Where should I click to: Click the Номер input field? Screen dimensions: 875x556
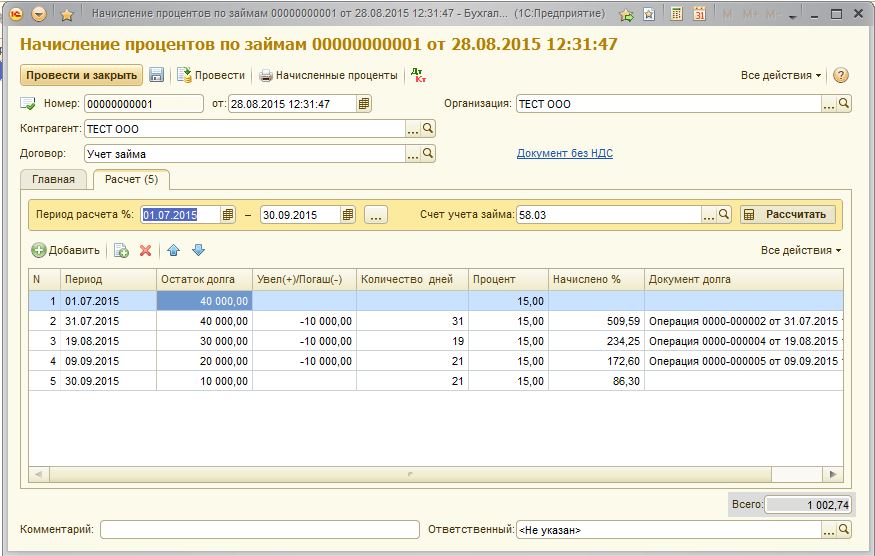point(144,104)
